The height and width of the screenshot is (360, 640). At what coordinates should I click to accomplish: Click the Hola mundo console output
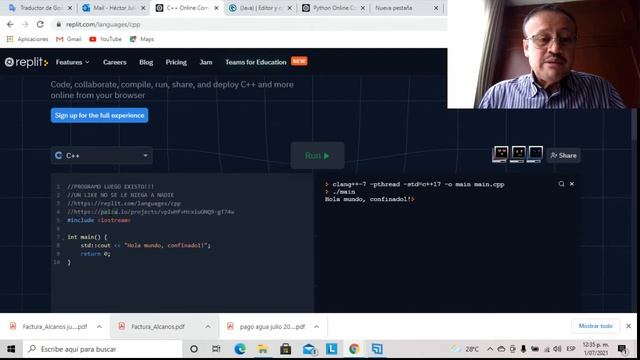(x=369, y=199)
